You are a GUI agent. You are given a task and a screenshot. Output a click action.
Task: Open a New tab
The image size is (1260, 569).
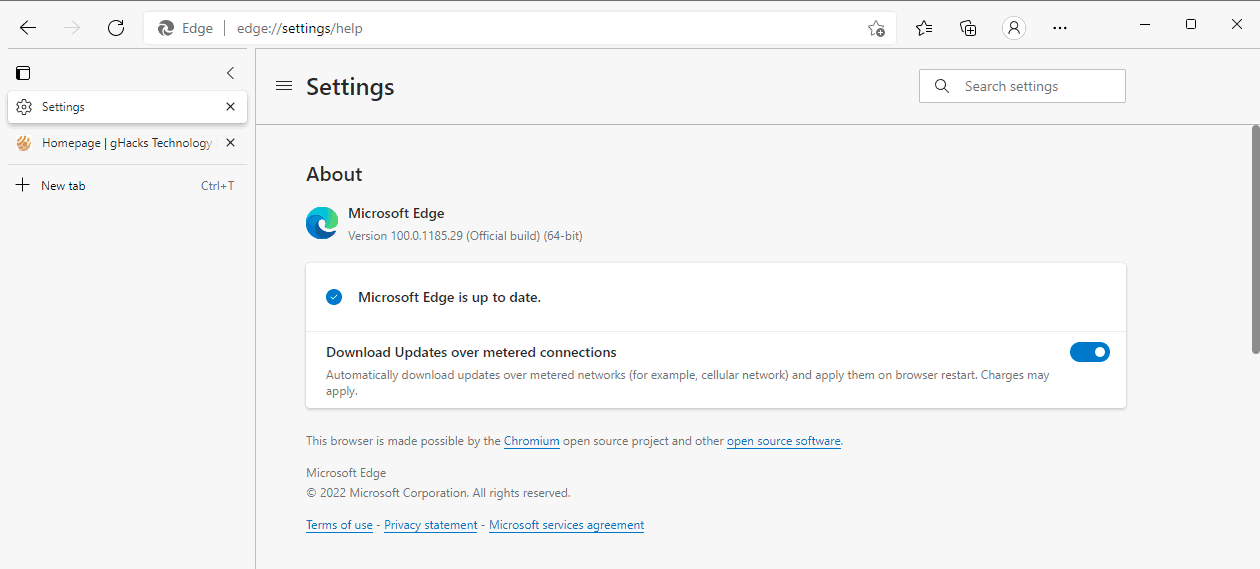(63, 185)
